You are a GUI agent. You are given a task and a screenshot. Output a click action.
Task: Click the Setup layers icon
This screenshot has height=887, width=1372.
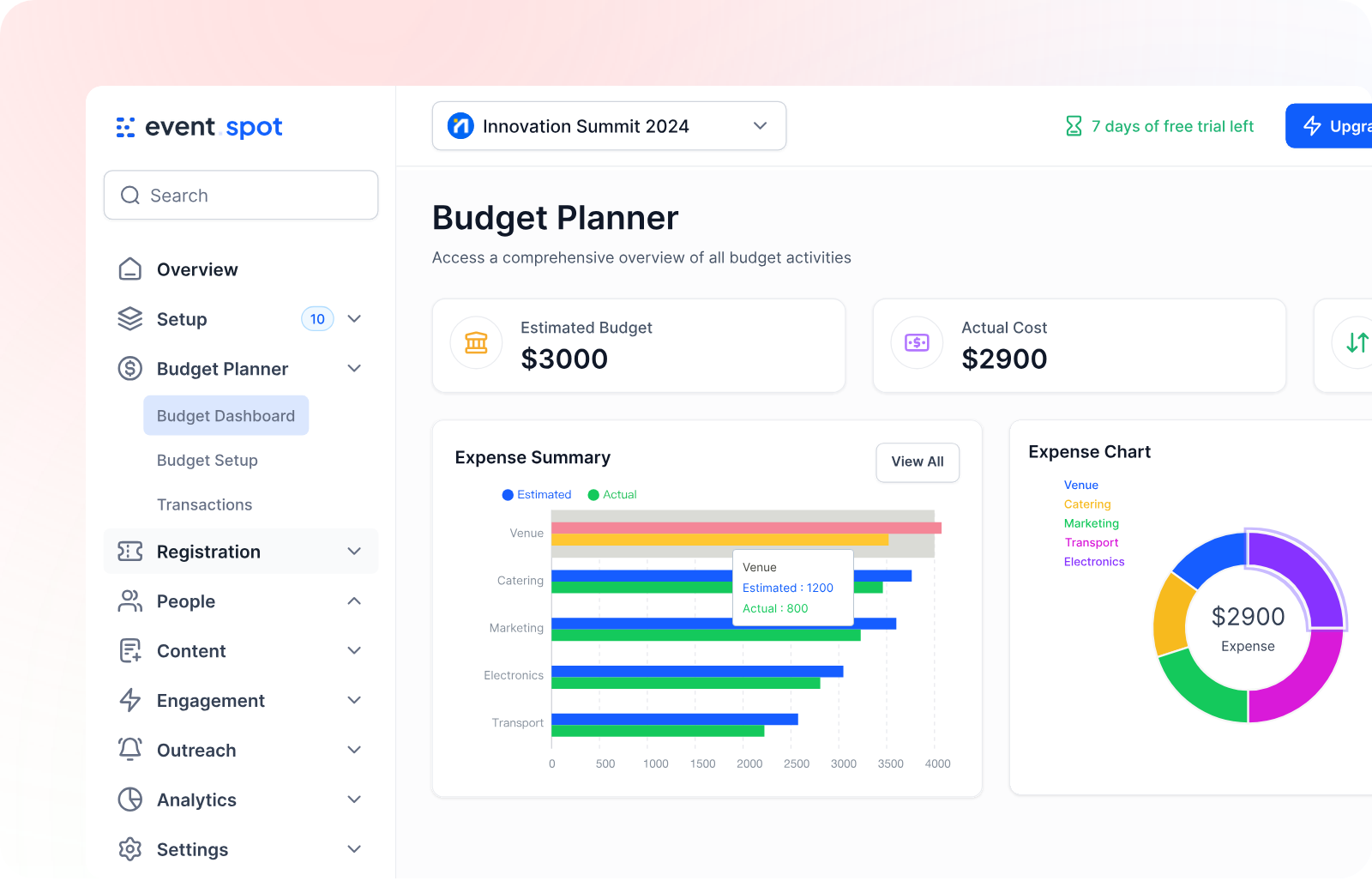point(129,319)
